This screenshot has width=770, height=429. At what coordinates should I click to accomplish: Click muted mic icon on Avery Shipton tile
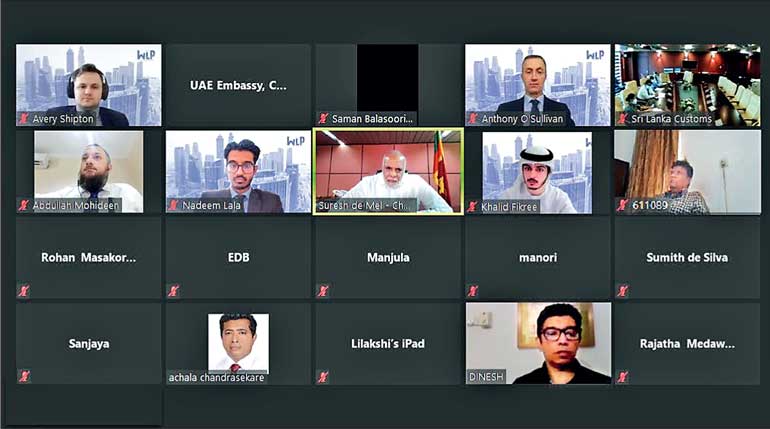click(x=23, y=118)
